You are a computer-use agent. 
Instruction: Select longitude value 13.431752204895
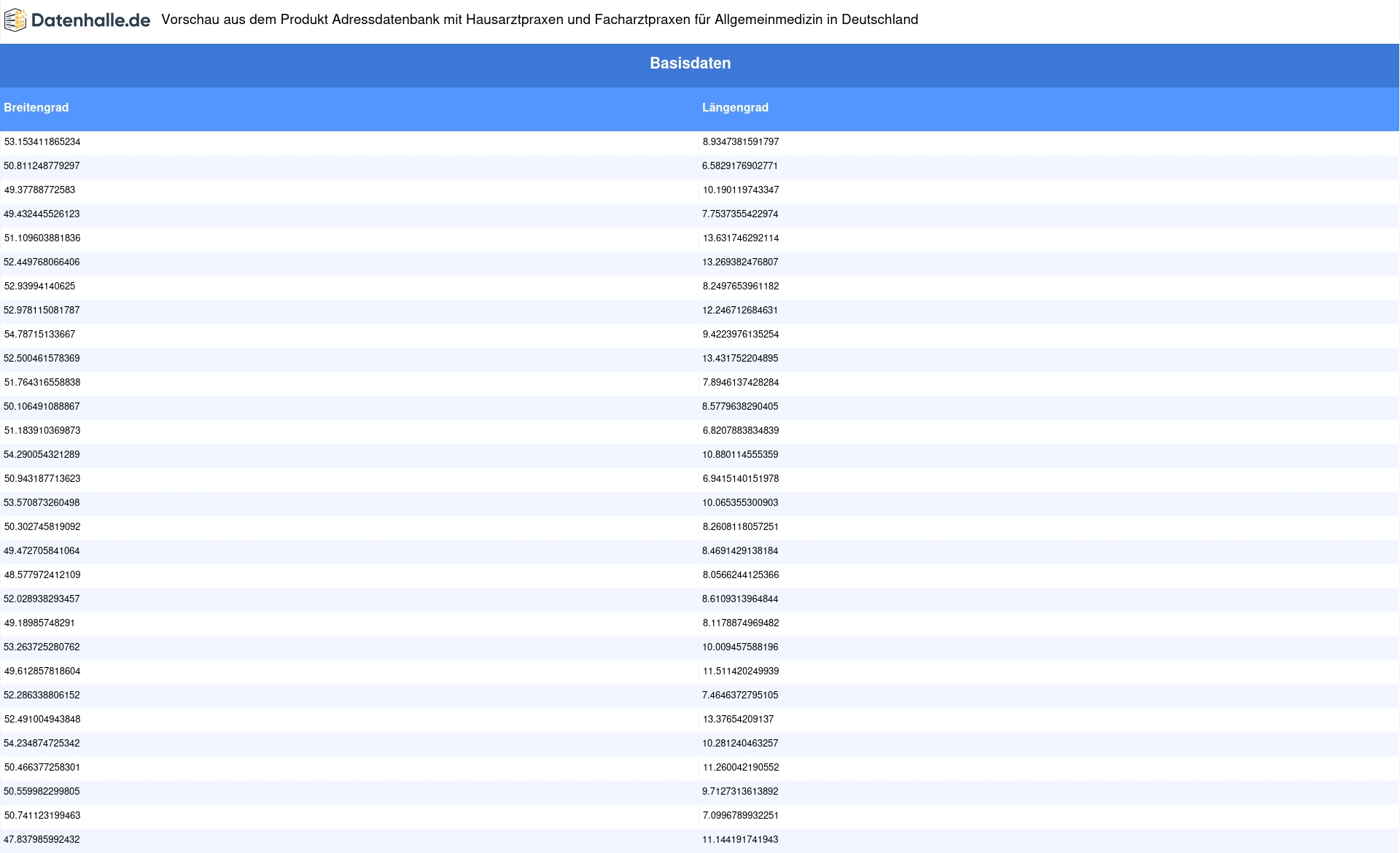[740, 359]
